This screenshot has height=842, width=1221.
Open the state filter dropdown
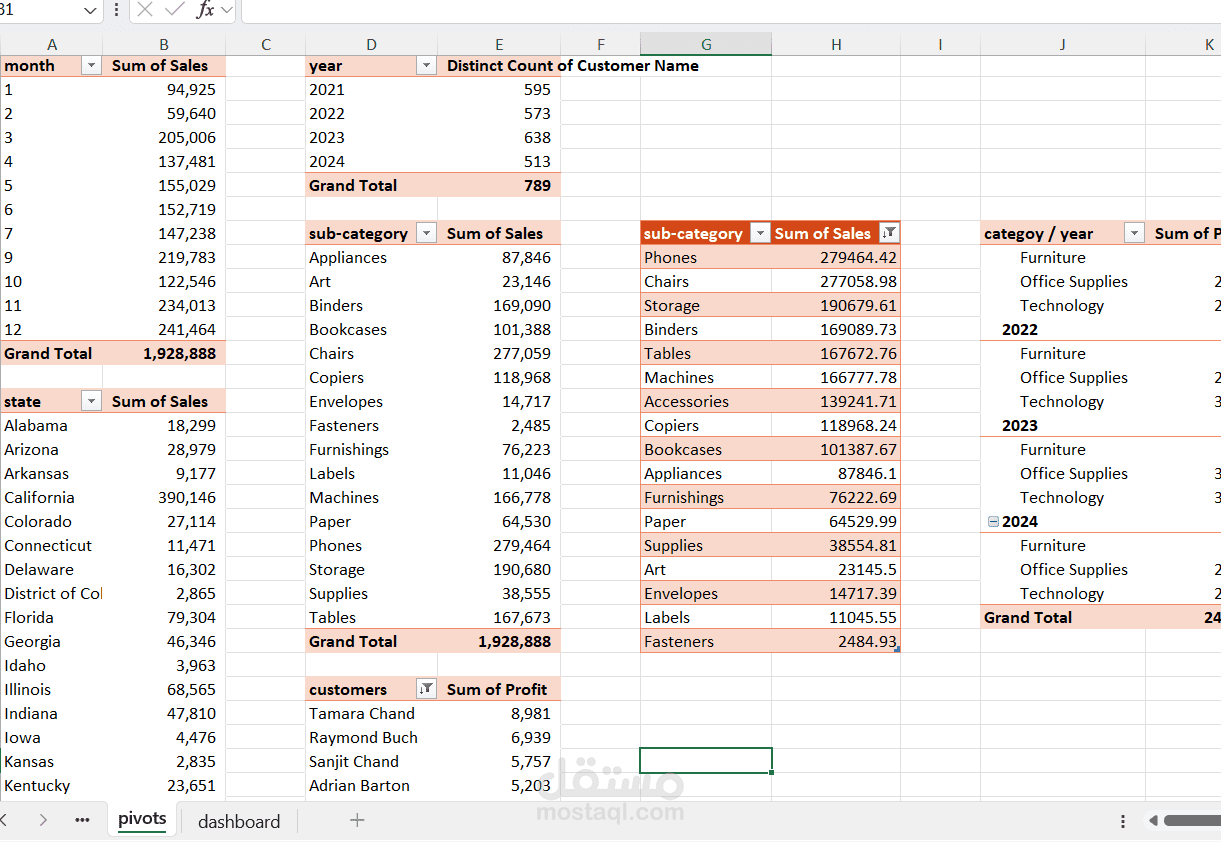click(91, 401)
